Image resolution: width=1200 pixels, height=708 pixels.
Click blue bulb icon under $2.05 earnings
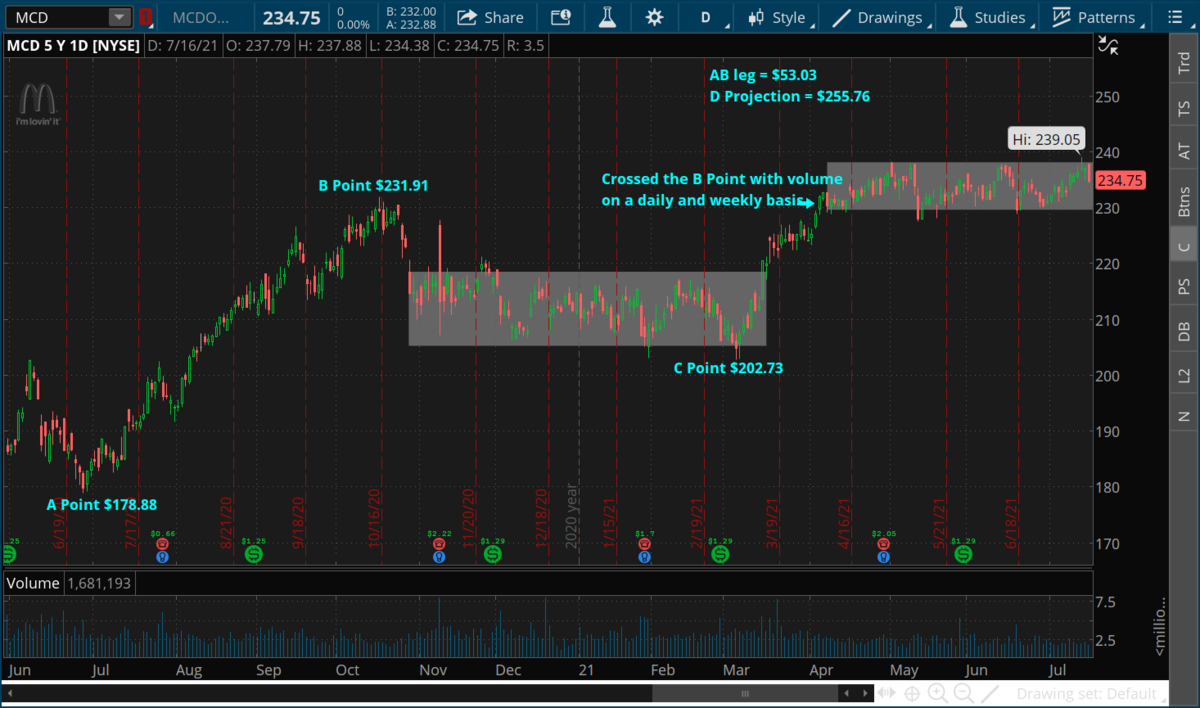882,556
